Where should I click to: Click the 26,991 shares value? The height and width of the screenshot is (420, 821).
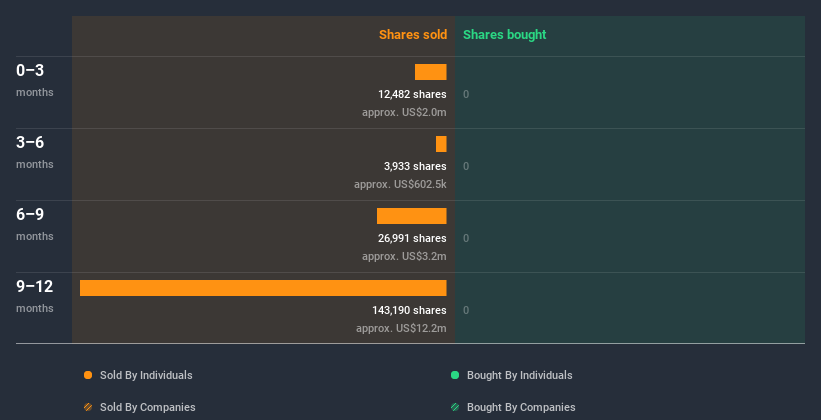point(412,238)
